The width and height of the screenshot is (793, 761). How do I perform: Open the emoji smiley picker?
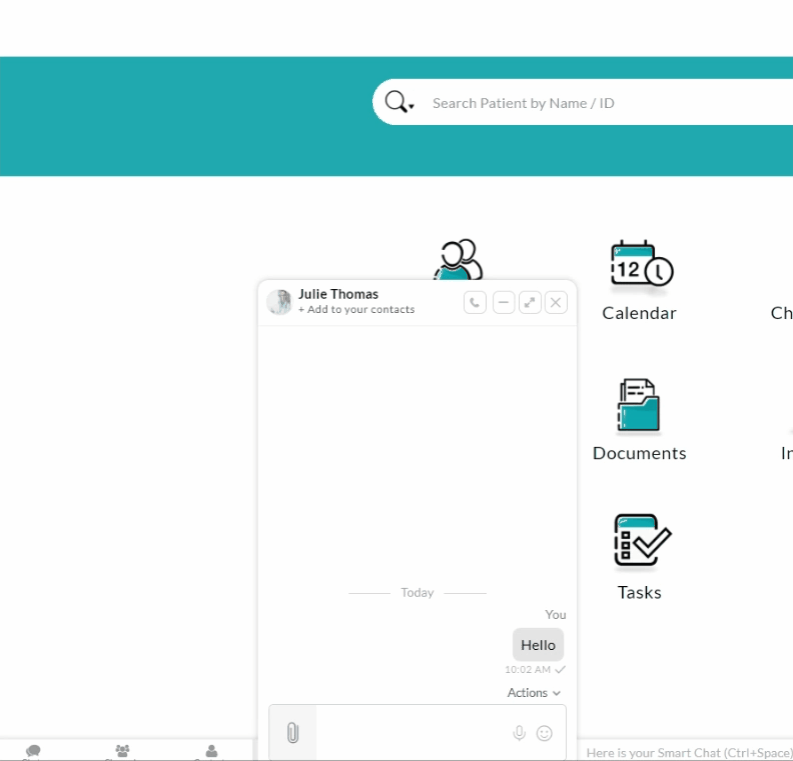tap(544, 733)
